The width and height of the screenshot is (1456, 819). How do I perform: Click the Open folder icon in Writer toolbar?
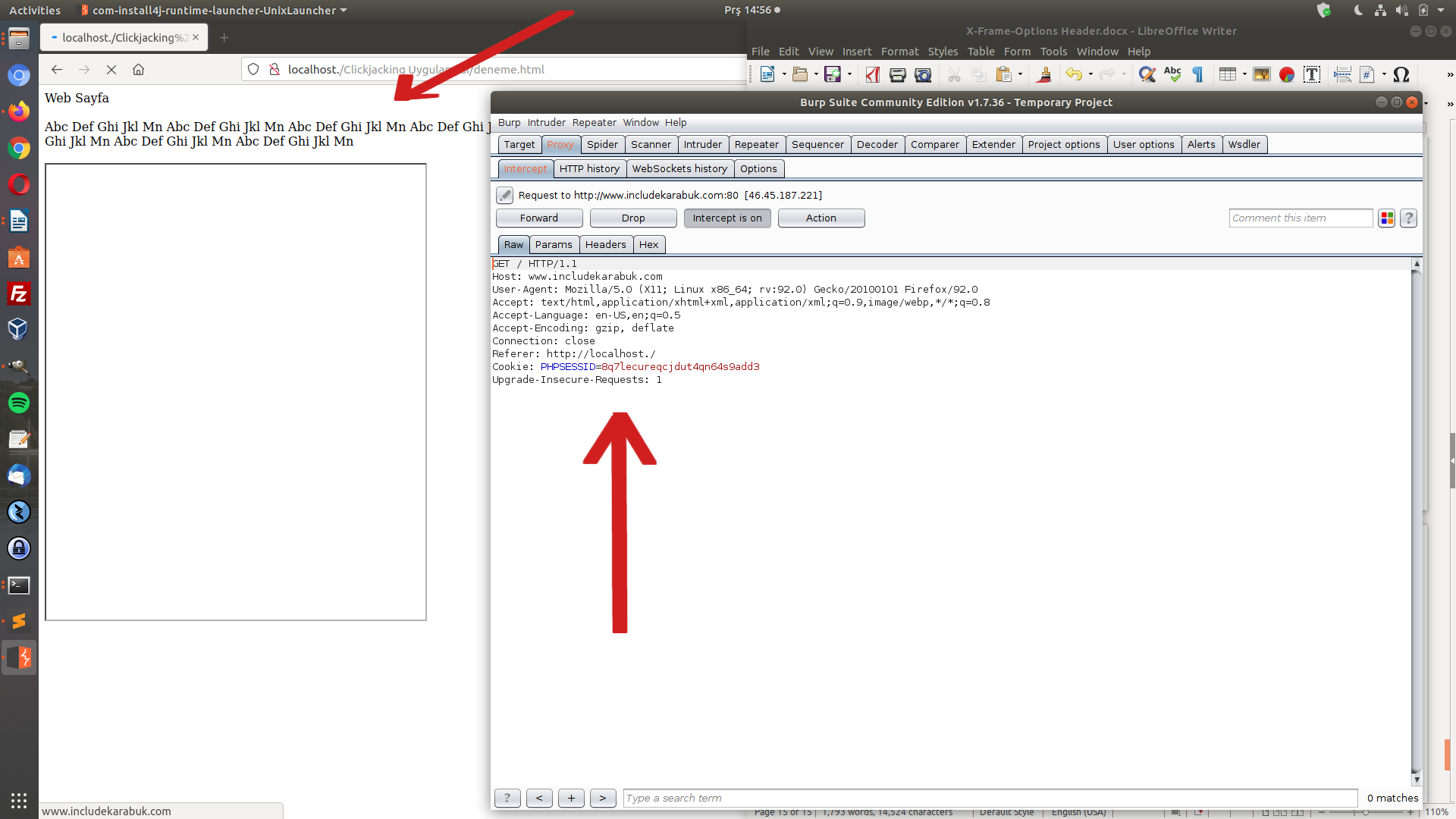pos(799,74)
